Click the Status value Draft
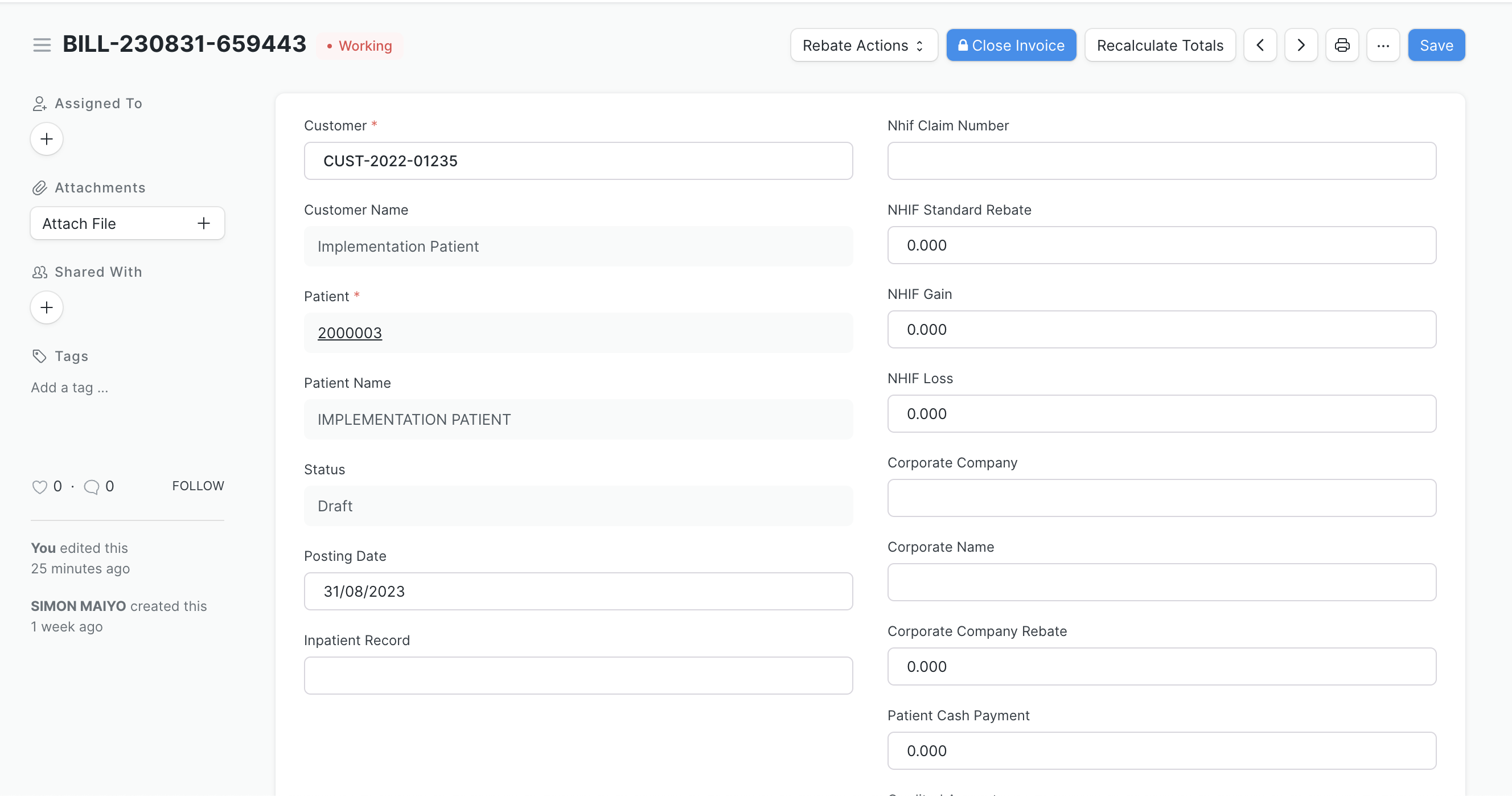The image size is (1512, 796). point(578,506)
